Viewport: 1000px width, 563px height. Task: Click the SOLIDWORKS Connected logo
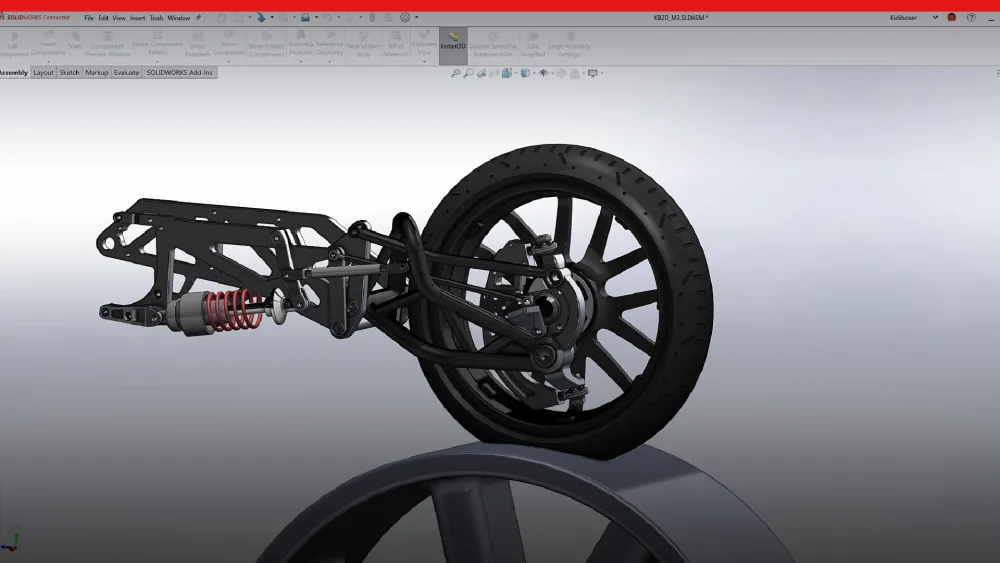[35, 17]
